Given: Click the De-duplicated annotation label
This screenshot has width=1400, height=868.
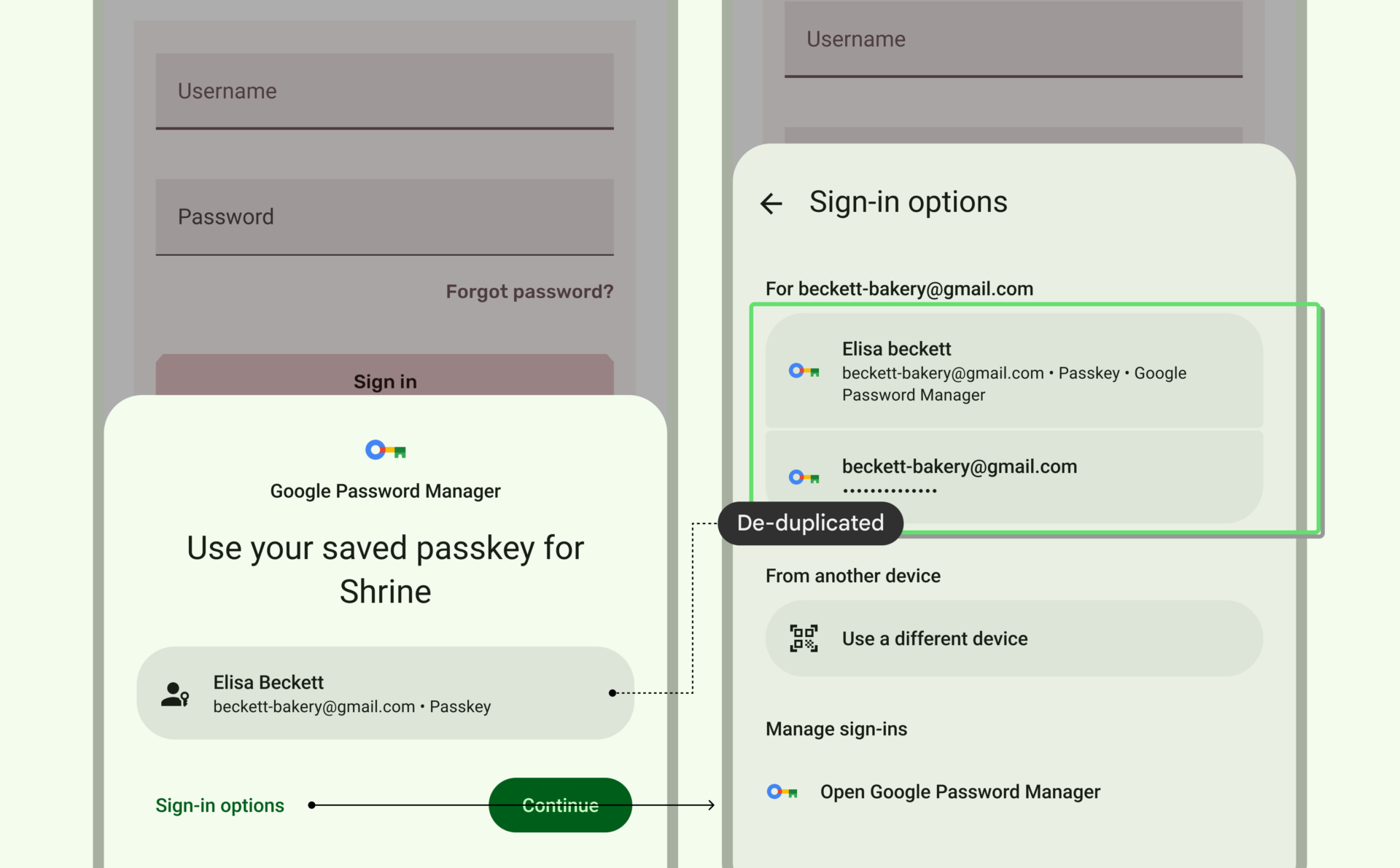Looking at the screenshot, I should (810, 523).
